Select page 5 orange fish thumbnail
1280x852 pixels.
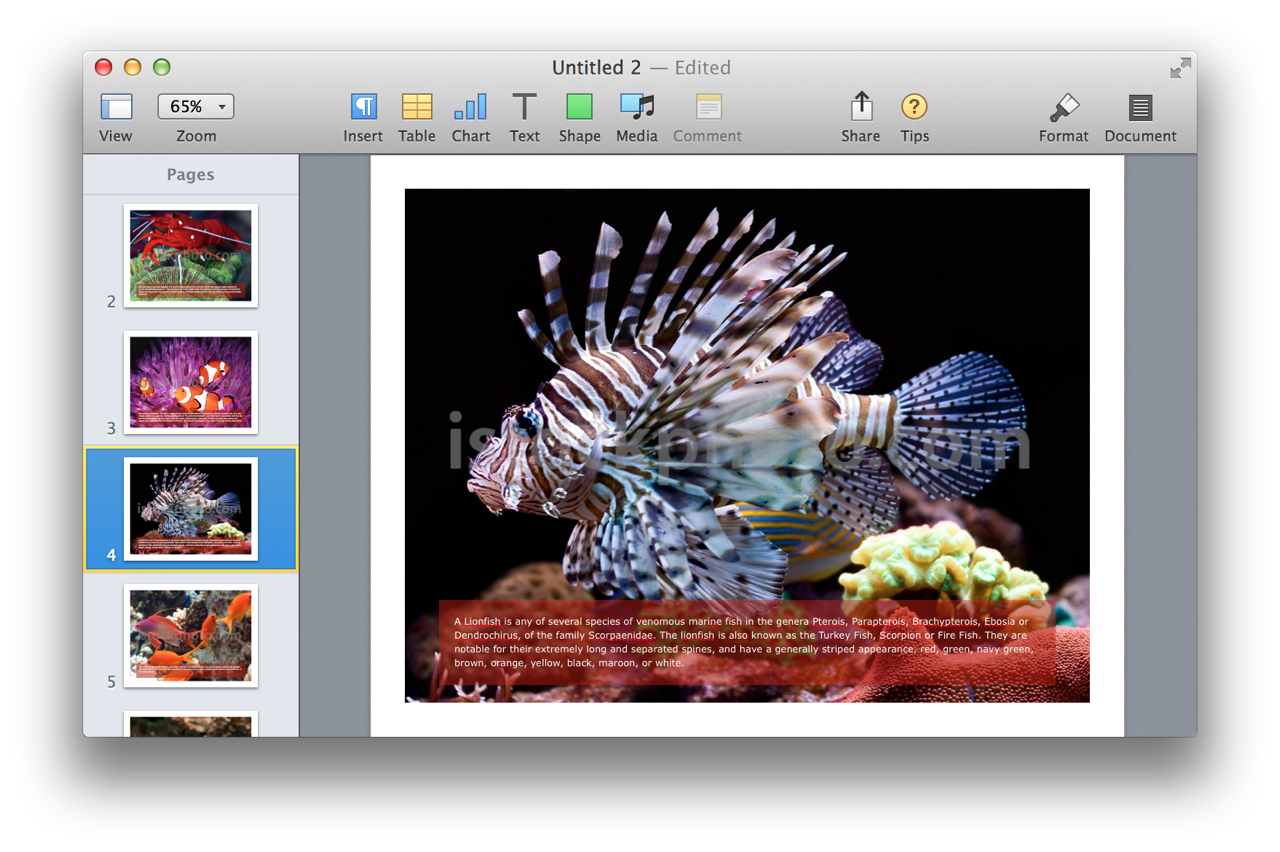coord(191,636)
